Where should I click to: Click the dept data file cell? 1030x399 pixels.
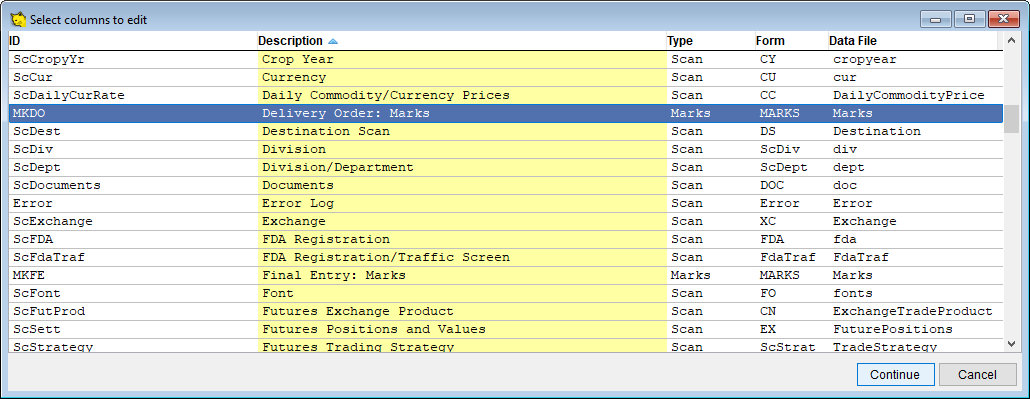pos(915,167)
